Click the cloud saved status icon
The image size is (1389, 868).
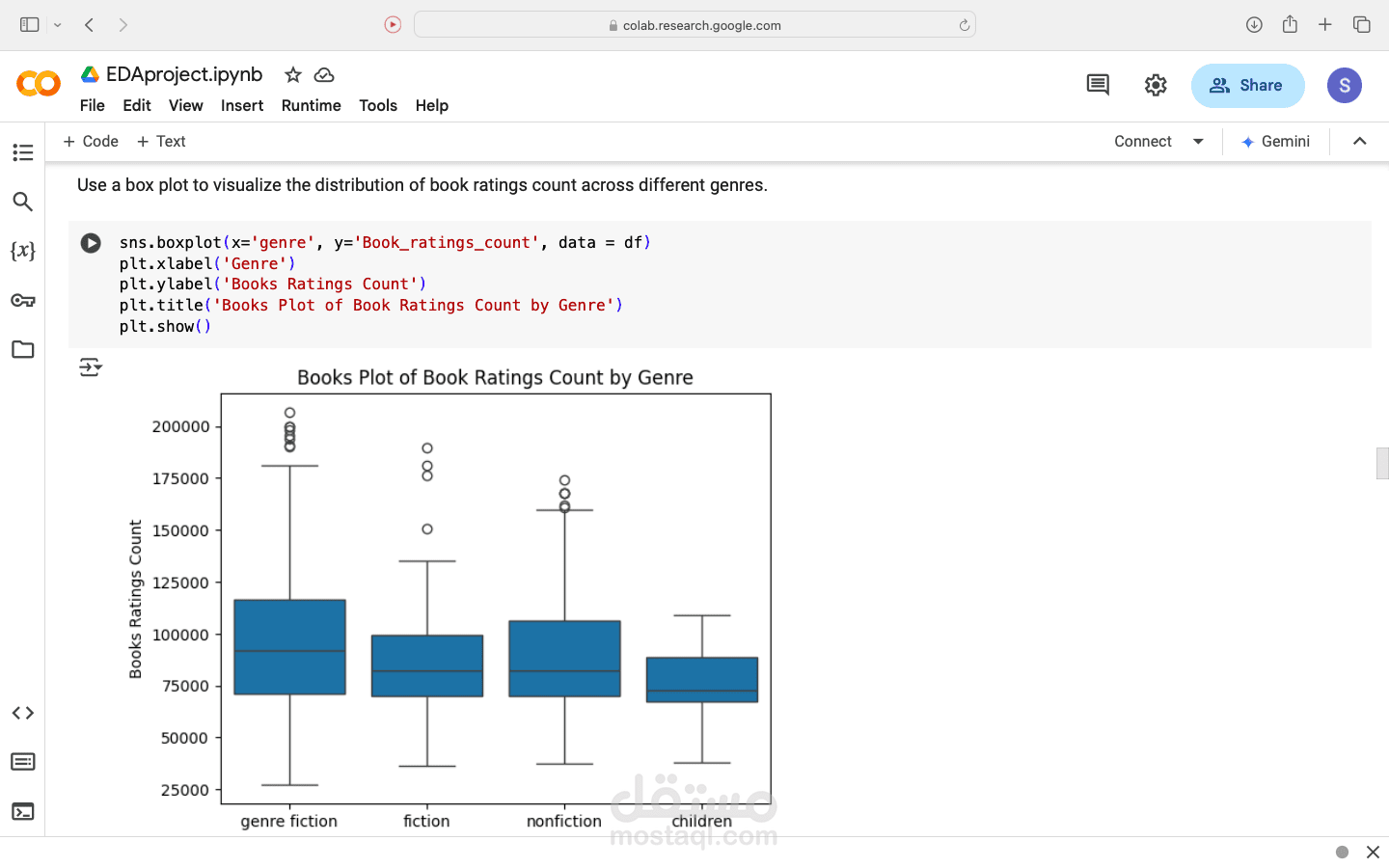click(x=324, y=74)
